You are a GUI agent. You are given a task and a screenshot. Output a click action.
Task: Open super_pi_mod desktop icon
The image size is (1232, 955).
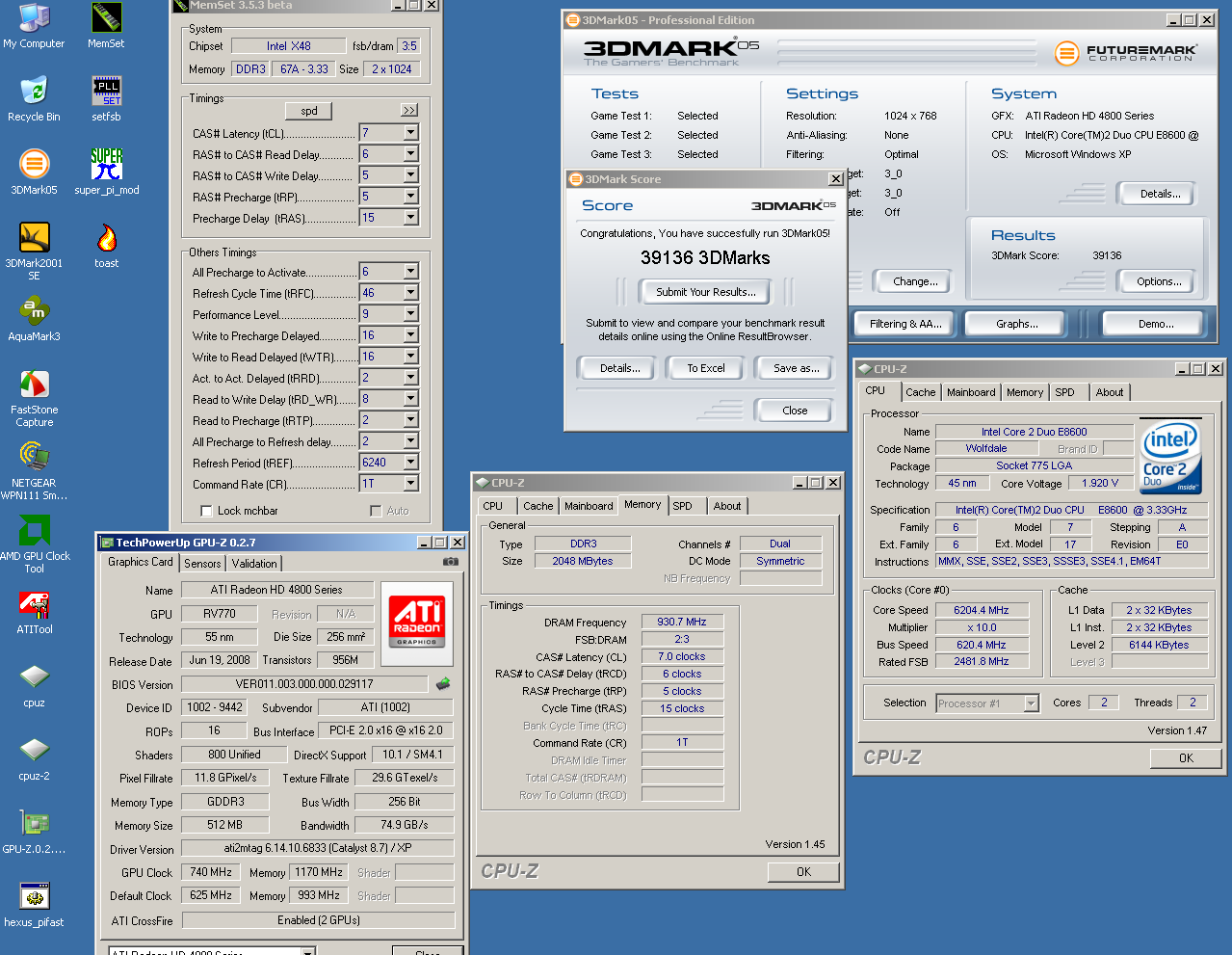(106, 172)
